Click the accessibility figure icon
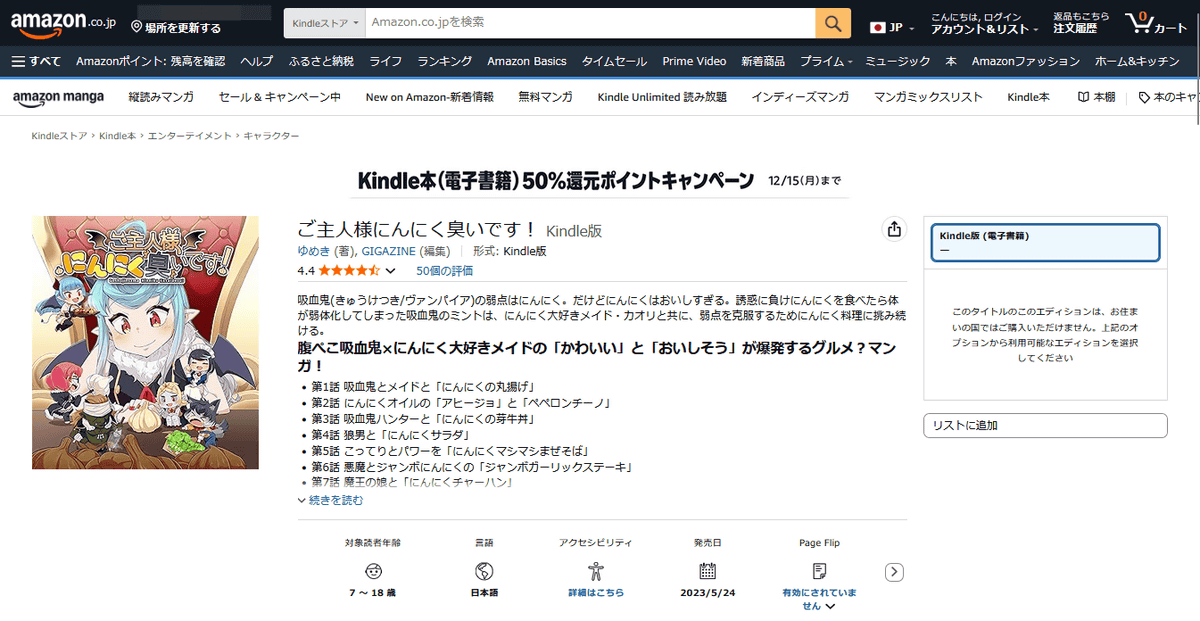The height and width of the screenshot is (621, 1200). (596, 571)
